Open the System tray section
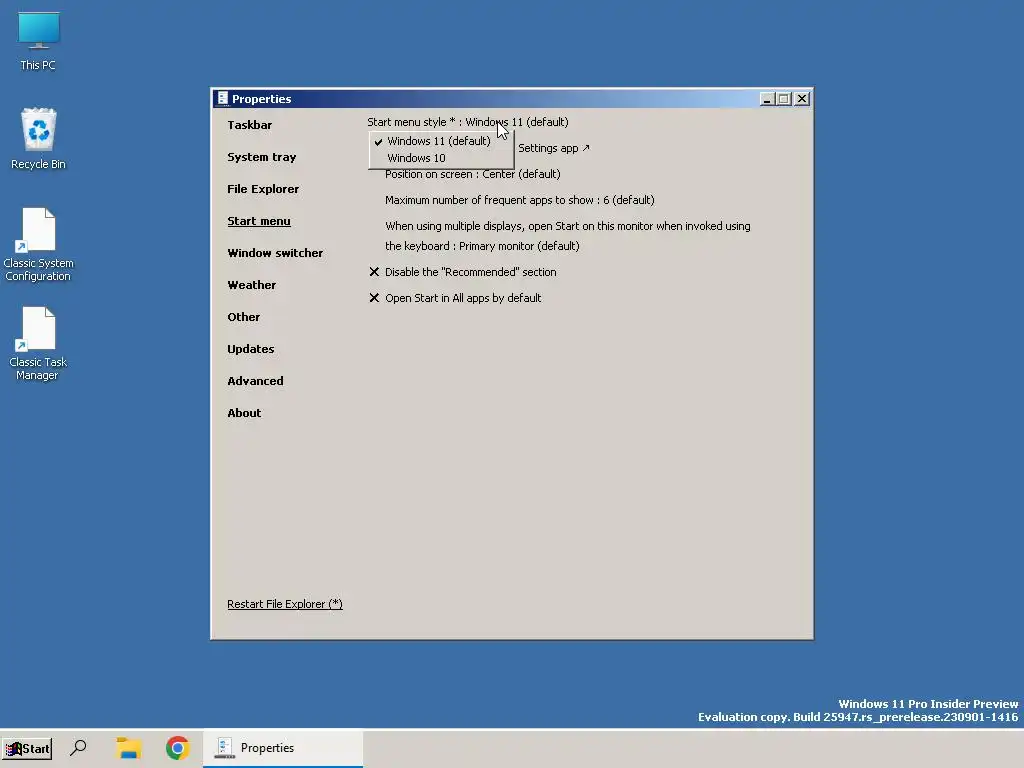The height and width of the screenshot is (768, 1024). tap(261, 157)
